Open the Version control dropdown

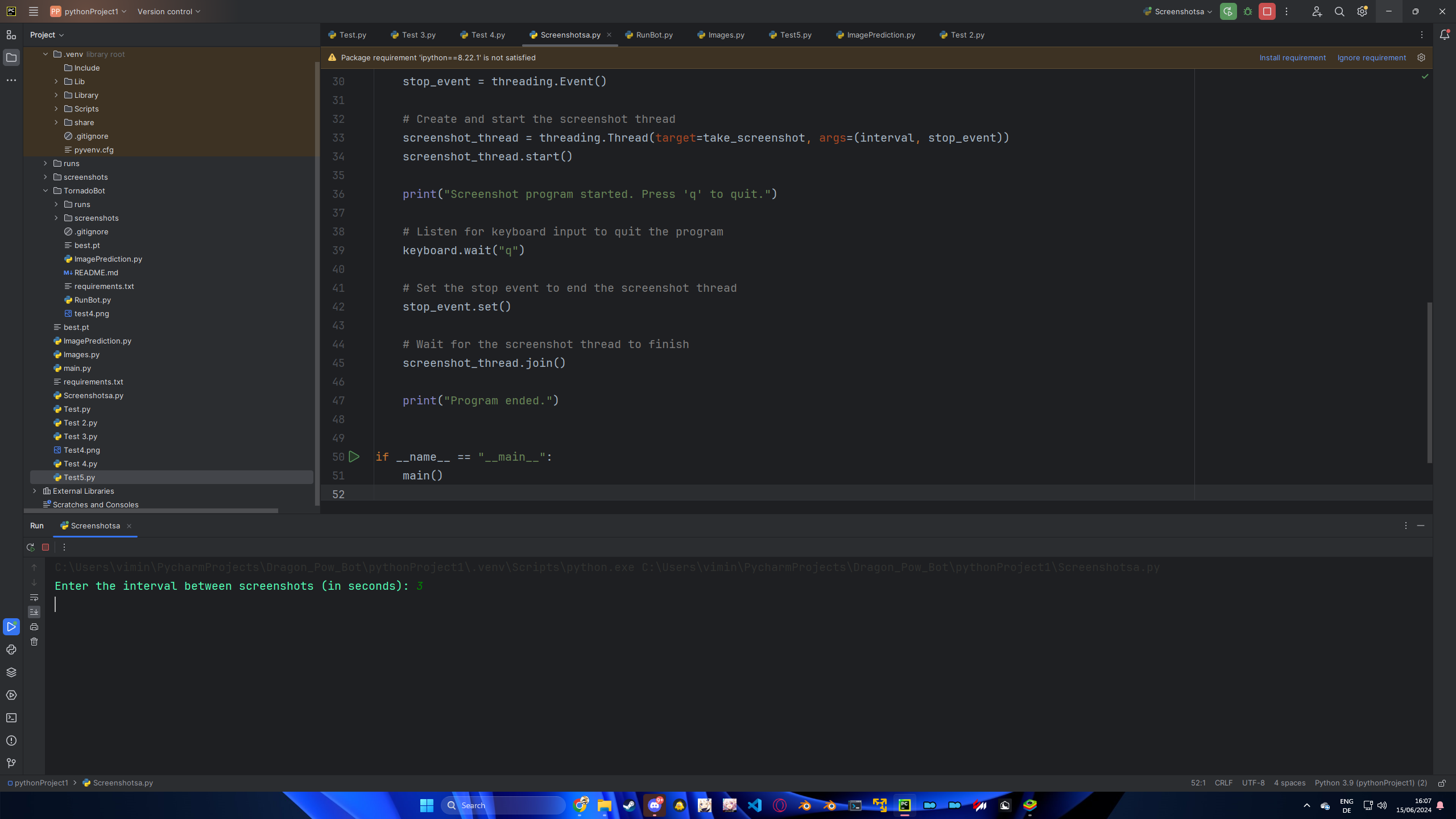169,11
